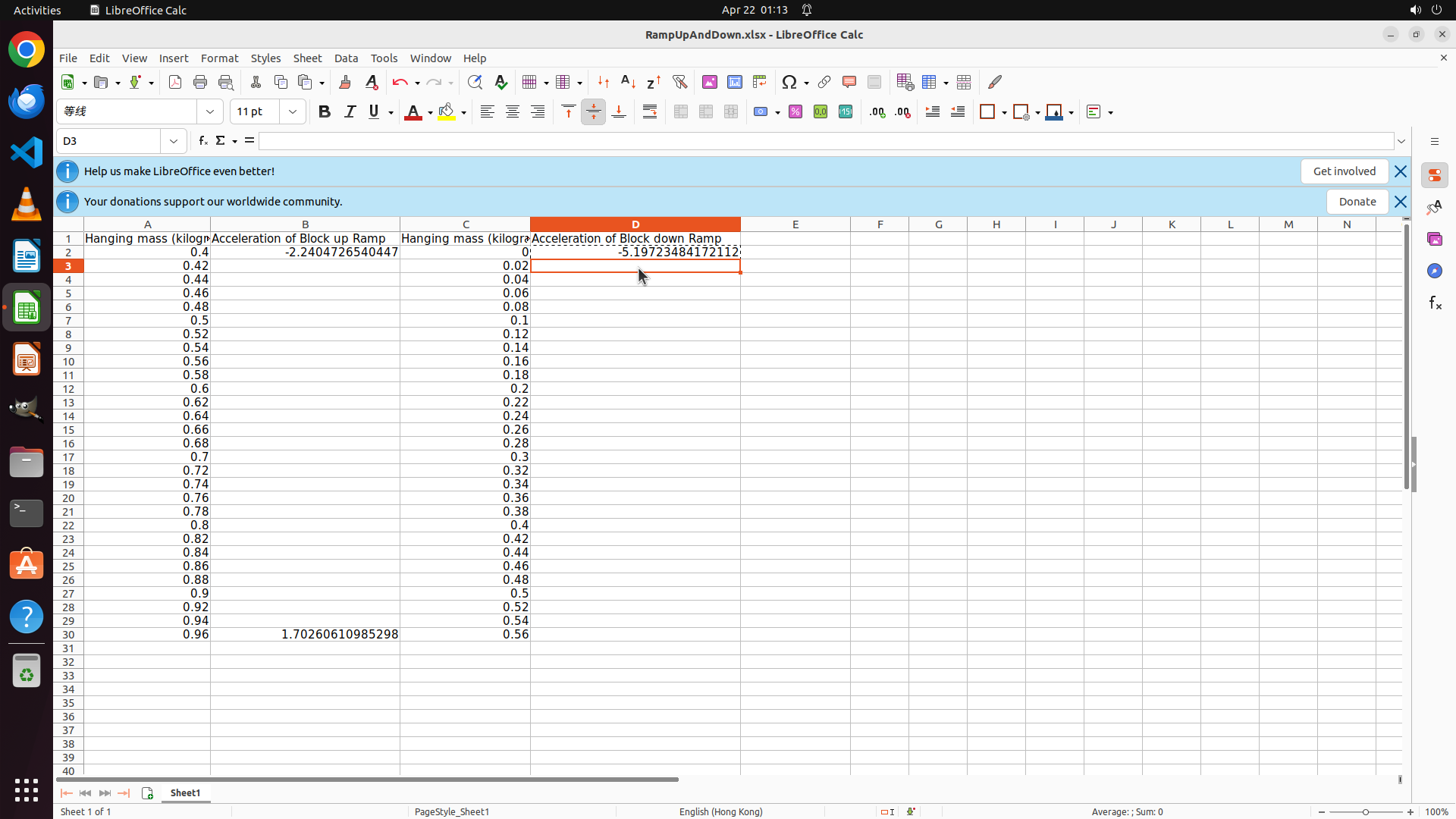Screen dimensions: 1456x819
Task: Click the Donate button
Action: (x=1357, y=202)
